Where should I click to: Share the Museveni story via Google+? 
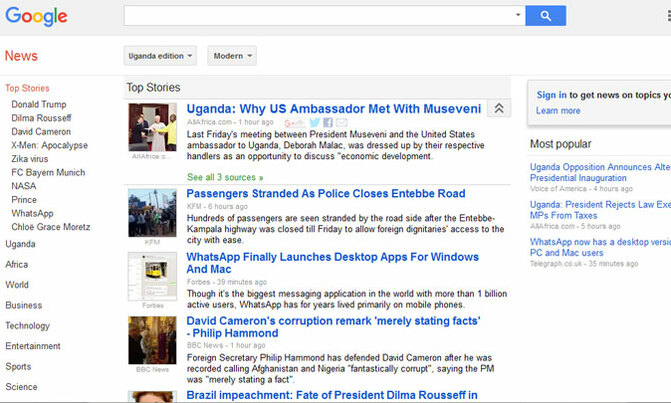(x=294, y=123)
